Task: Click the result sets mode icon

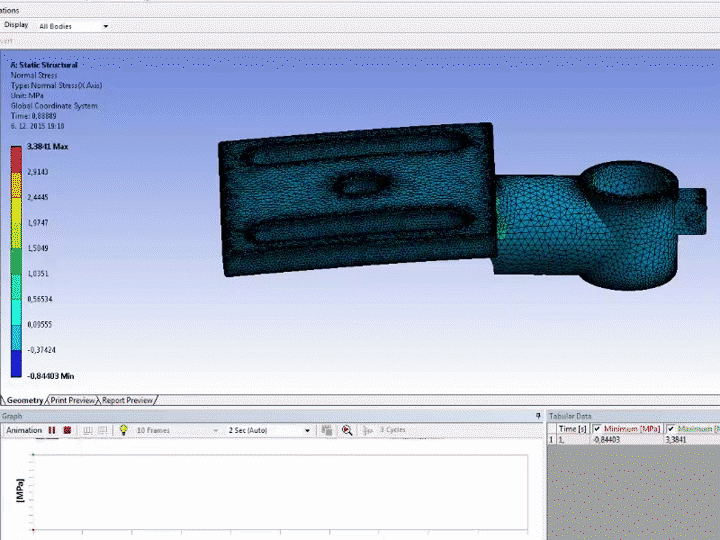Action: click(x=103, y=430)
